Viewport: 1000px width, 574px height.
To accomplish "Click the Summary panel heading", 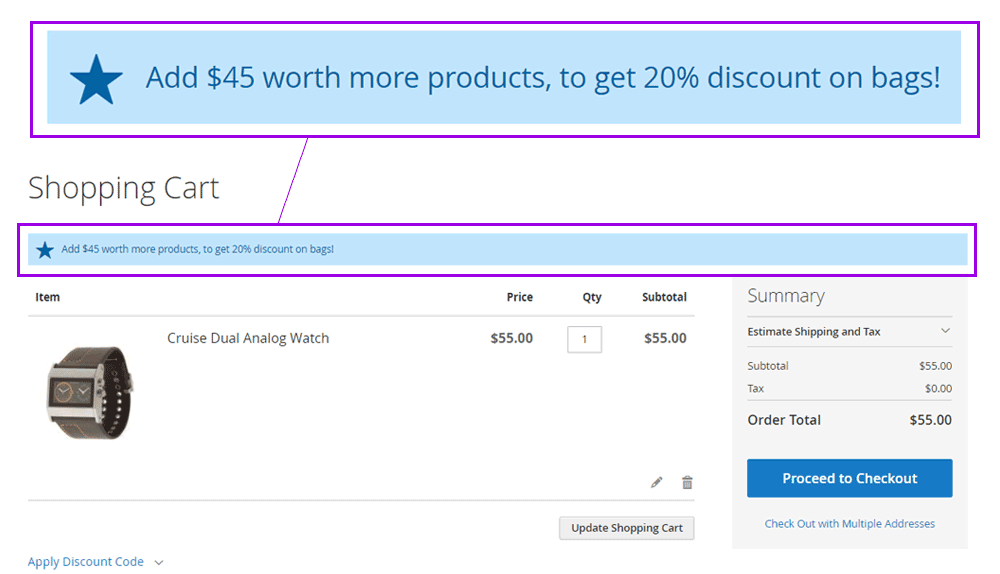I will (x=786, y=296).
